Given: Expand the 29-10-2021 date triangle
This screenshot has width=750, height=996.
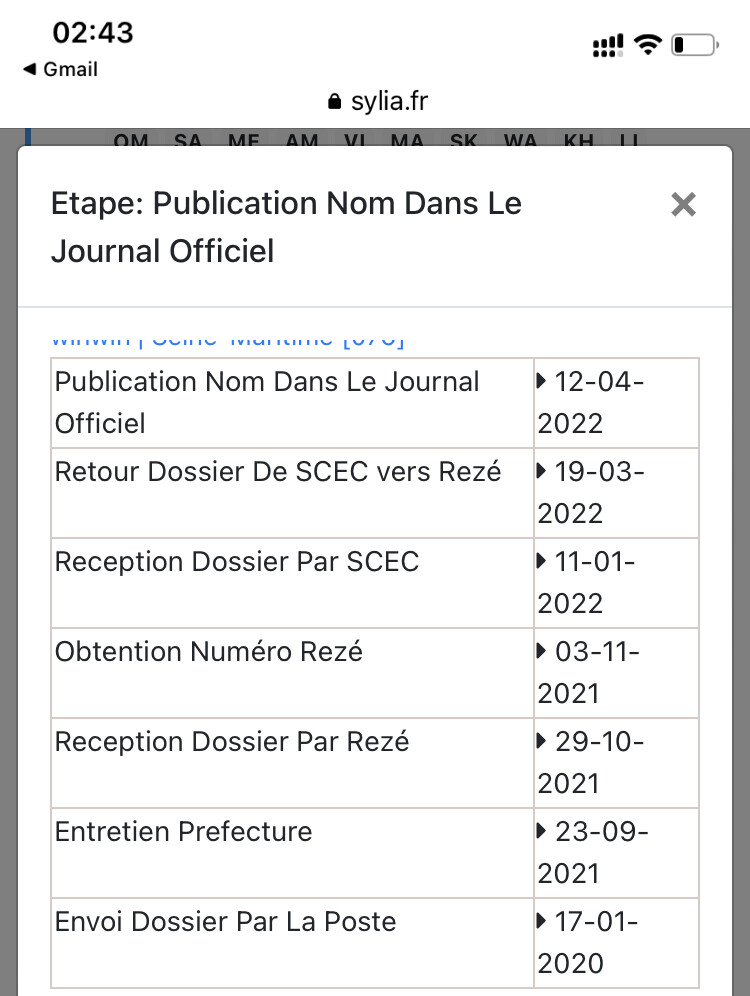Looking at the screenshot, I should (541, 741).
